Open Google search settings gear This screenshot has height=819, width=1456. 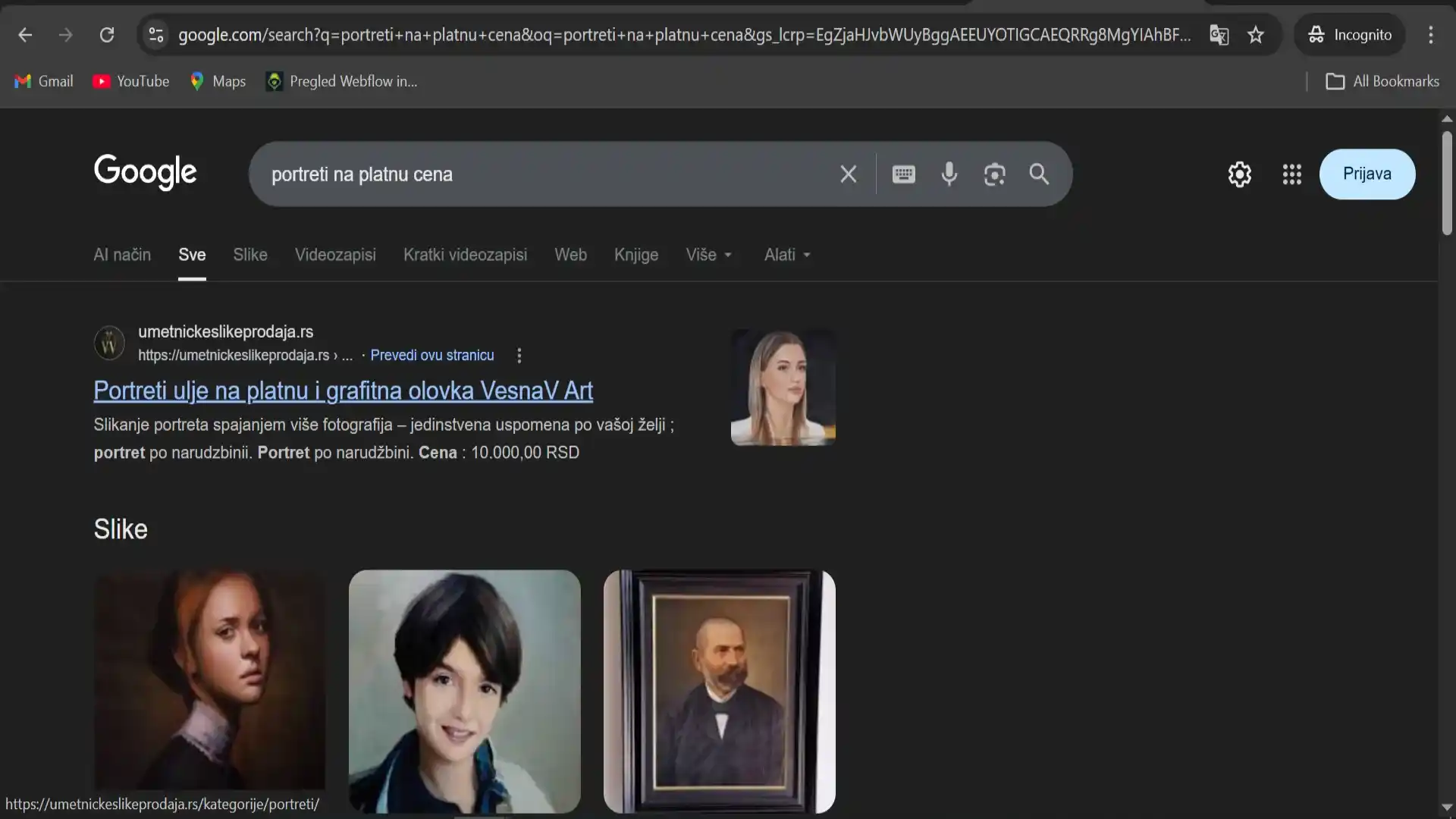coord(1239,174)
